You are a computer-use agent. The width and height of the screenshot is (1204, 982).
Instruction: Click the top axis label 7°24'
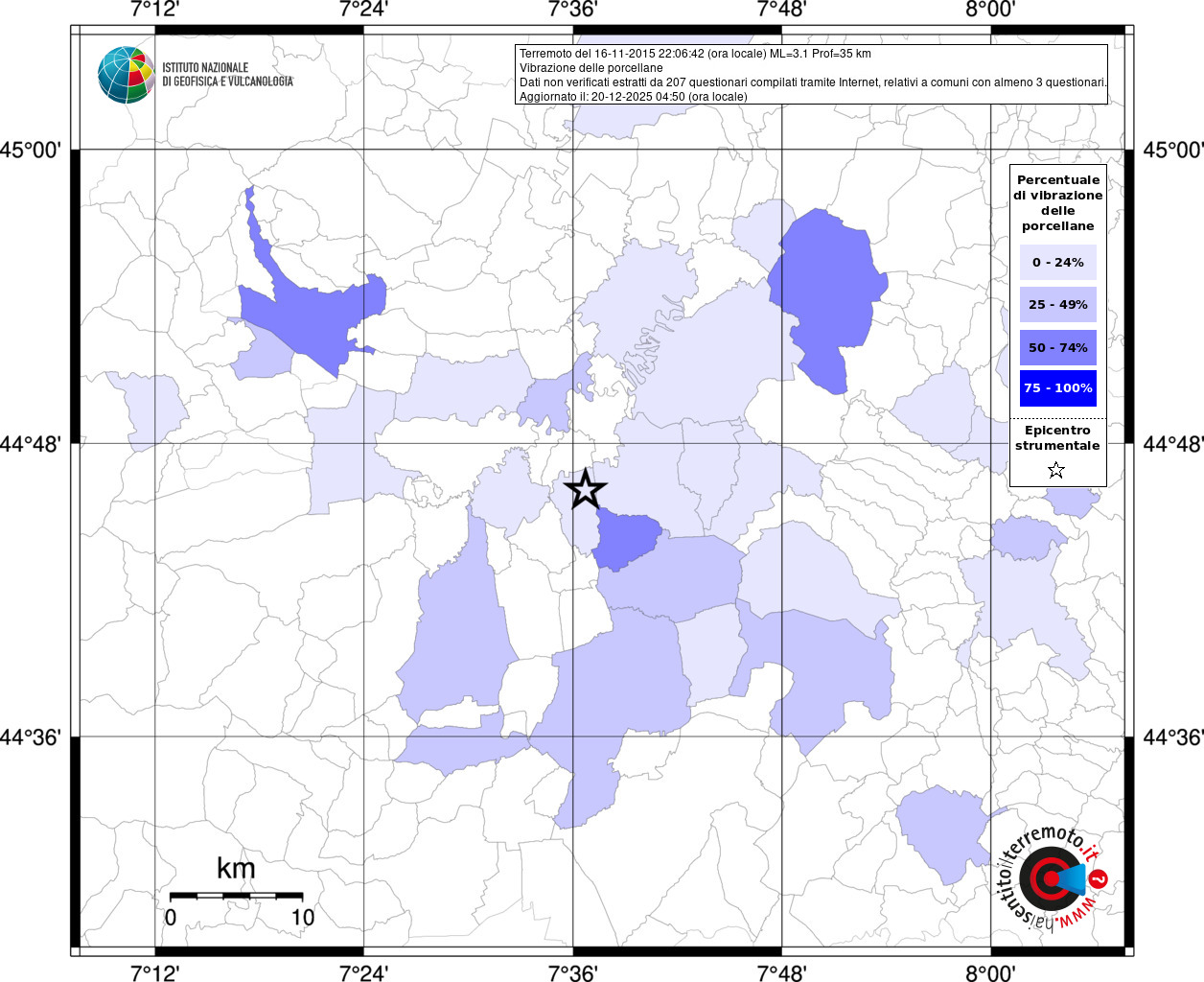pos(363,10)
